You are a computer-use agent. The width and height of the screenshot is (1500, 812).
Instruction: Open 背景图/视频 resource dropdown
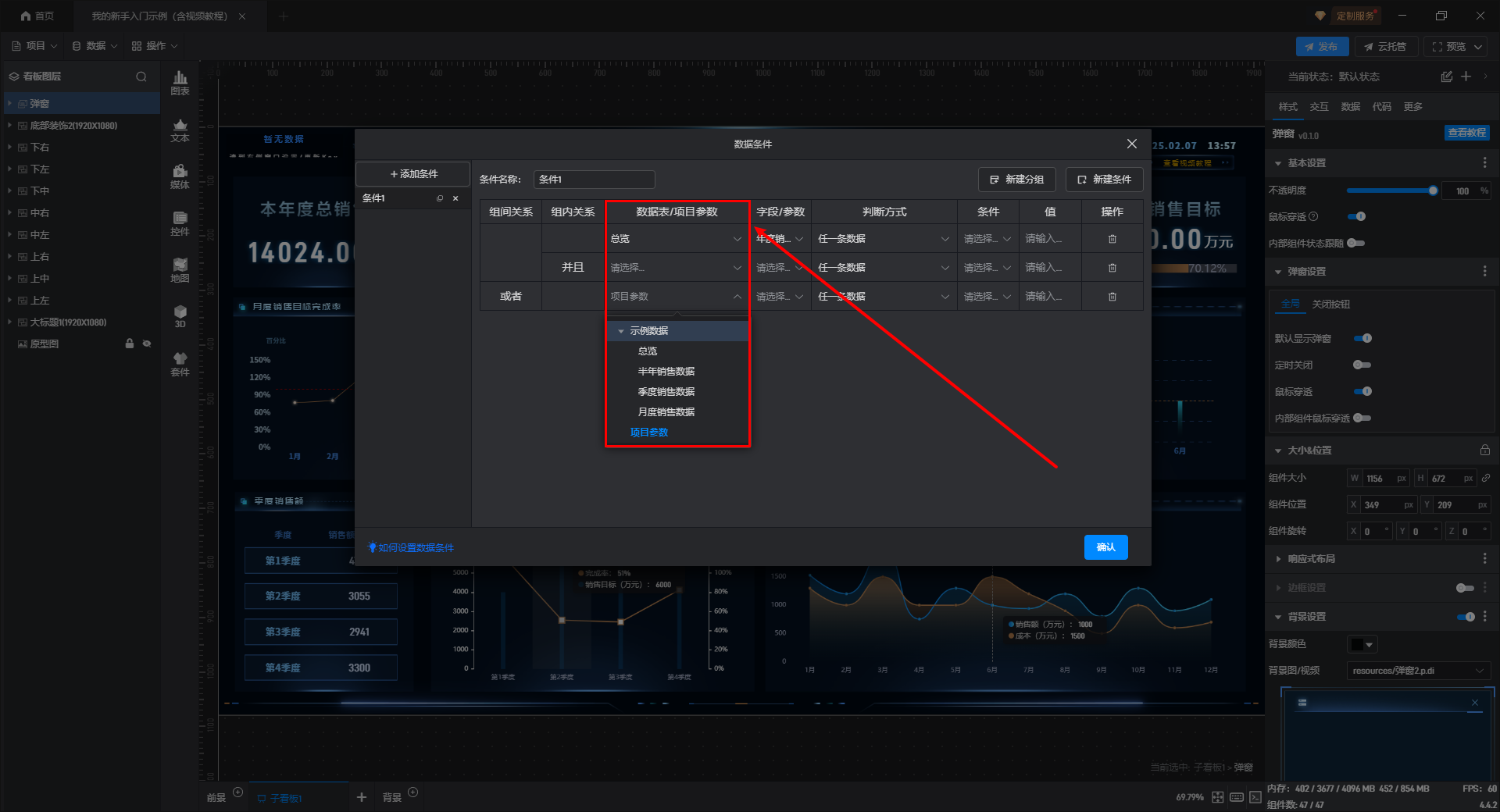[1418, 671]
